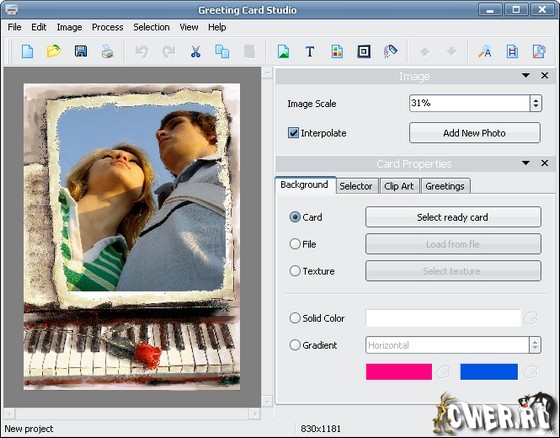This screenshot has width=560, height=438.
Task: Select the Texture radio button
Action: 295,271
